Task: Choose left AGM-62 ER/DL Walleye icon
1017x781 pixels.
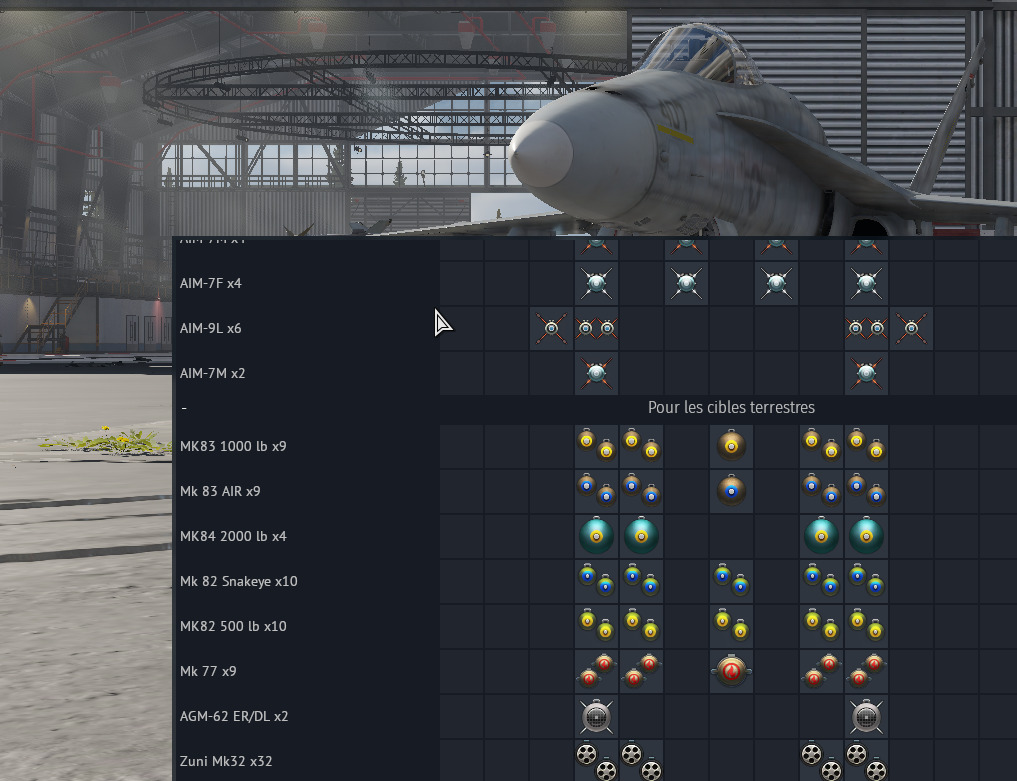Action: (597, 716)
